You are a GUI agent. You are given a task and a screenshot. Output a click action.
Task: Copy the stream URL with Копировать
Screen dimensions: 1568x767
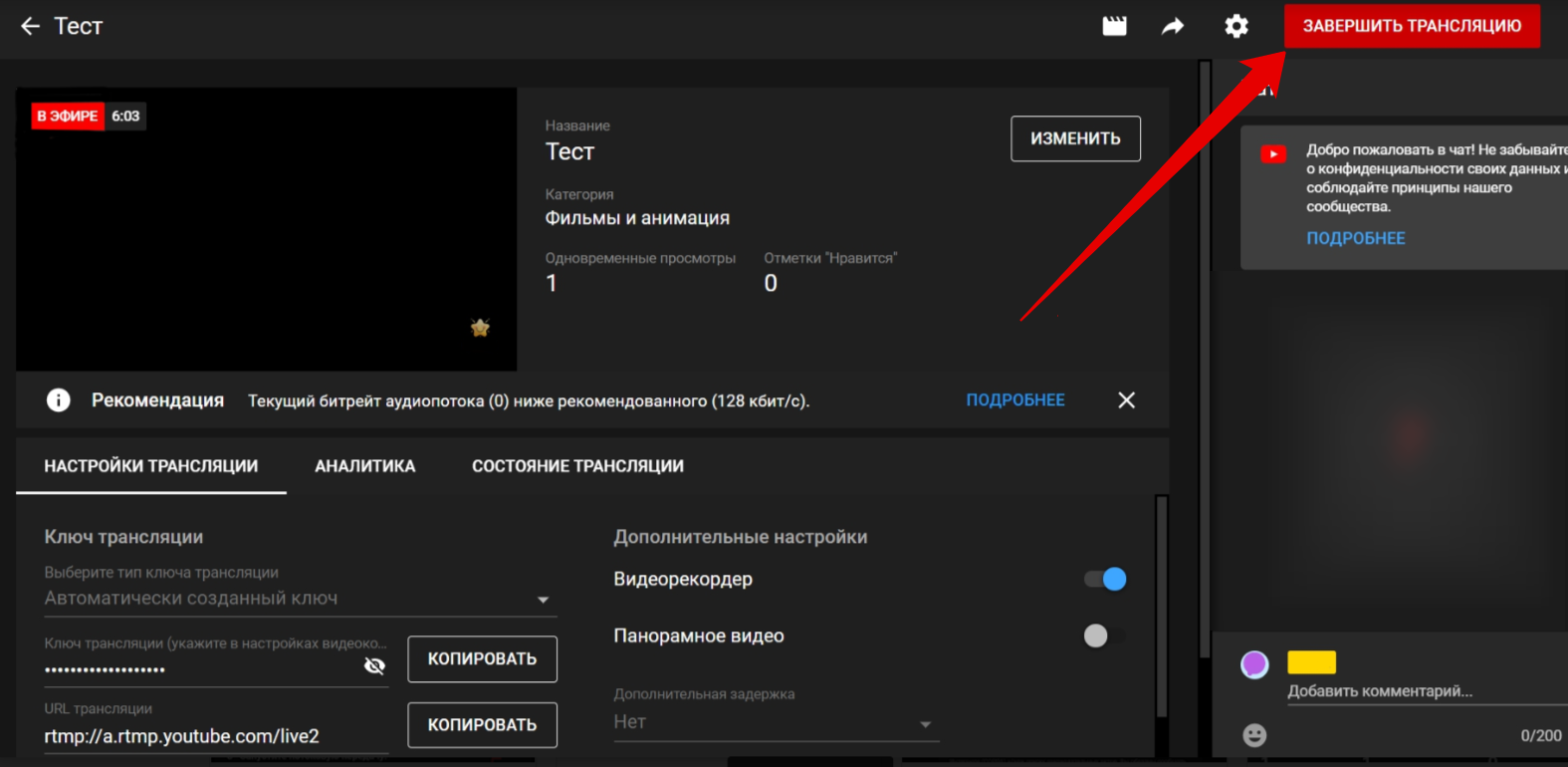point(482,725)
